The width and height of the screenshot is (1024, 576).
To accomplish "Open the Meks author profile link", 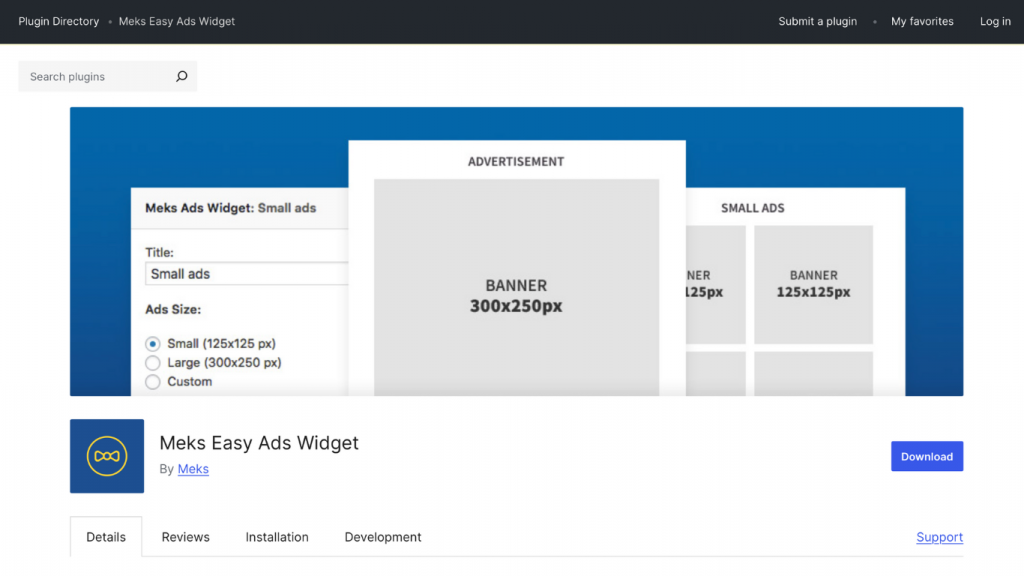I will [193, 469].
